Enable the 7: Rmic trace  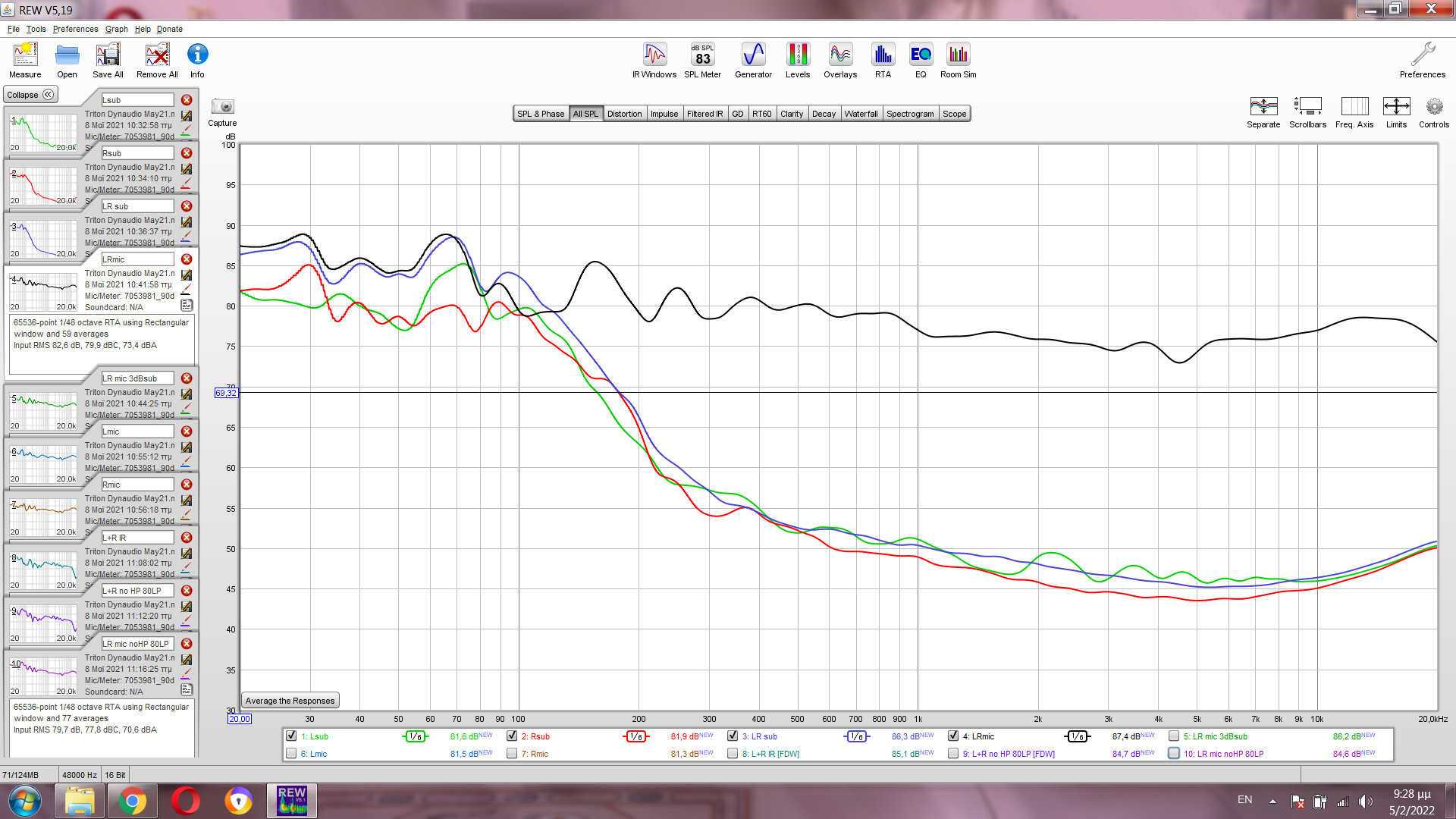pyautogui.click(x=512, y=753)
